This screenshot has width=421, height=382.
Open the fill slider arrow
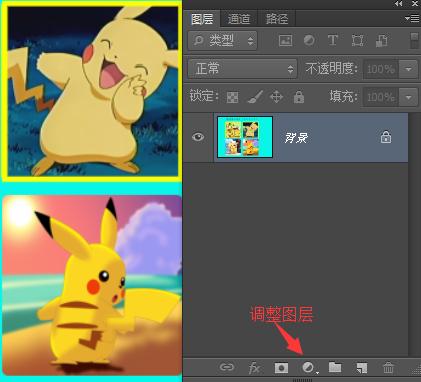pos(408,97)
